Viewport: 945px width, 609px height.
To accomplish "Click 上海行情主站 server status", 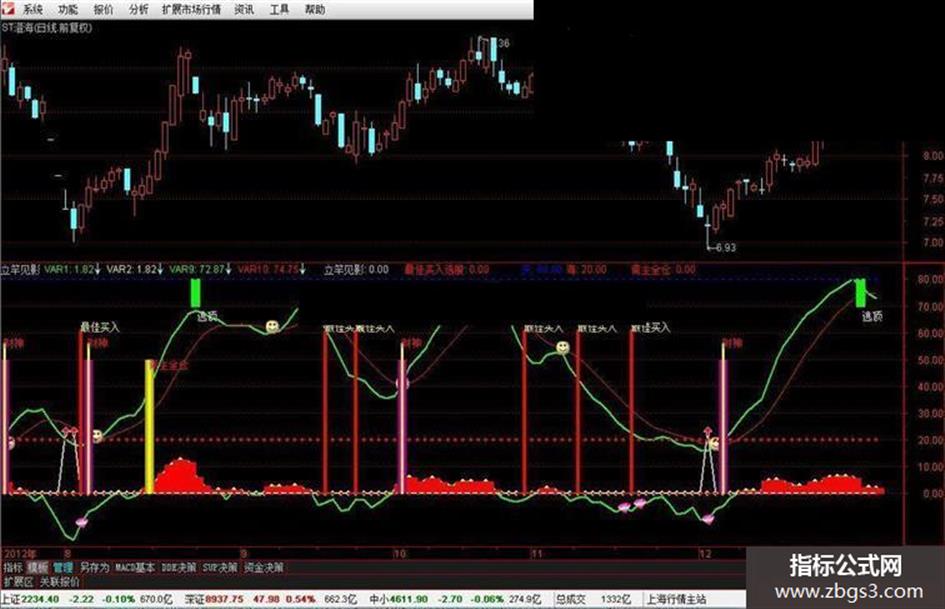I will click(x=676, y=599).
